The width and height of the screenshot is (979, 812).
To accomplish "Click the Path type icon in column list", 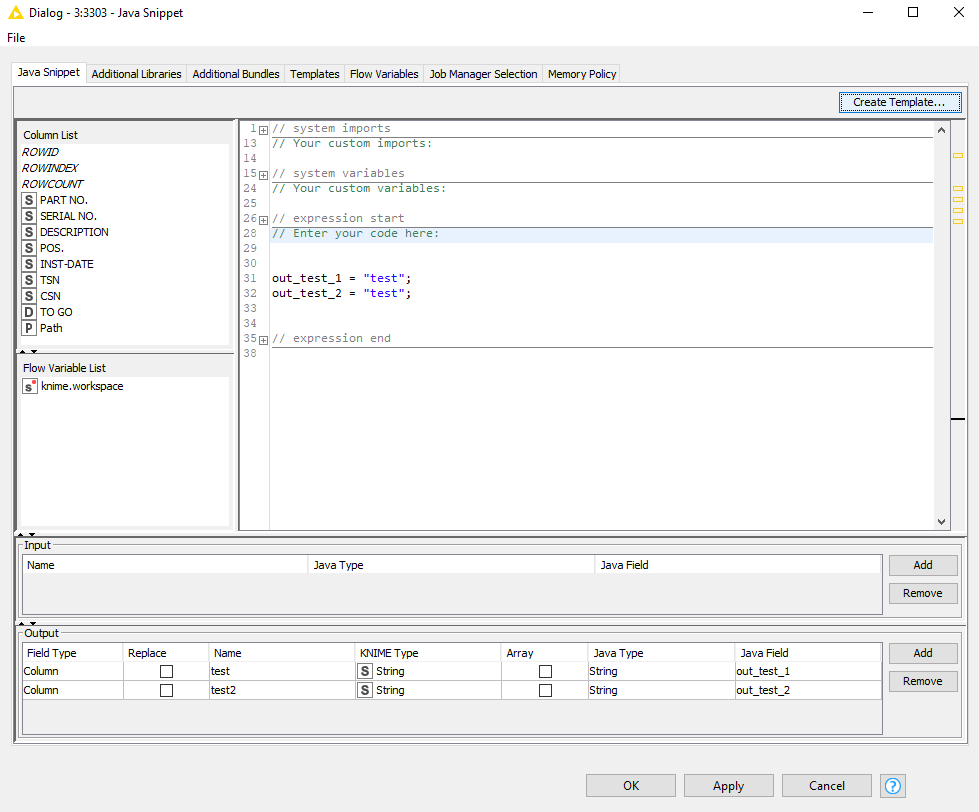I will 29,328.
